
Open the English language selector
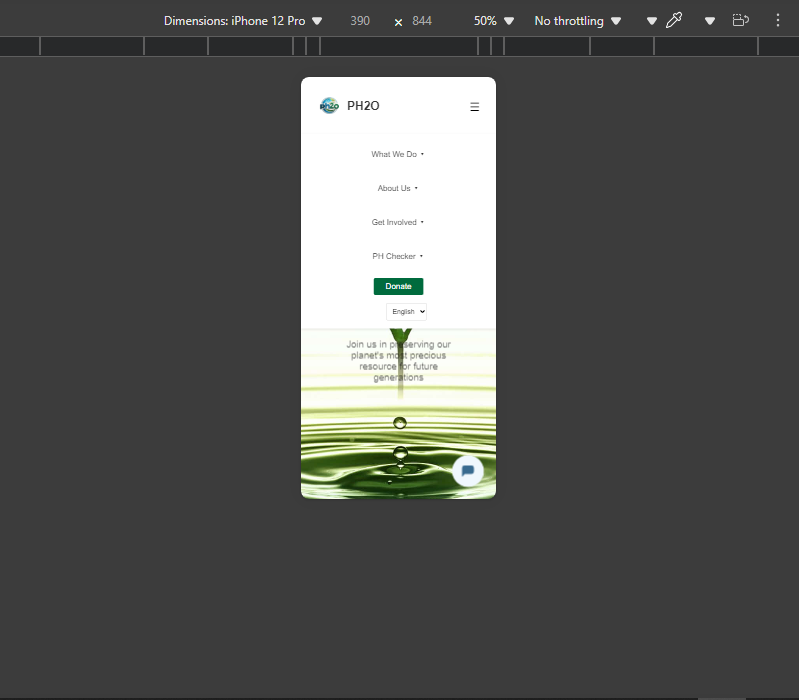pyautogui.click(x=407, y=312)
